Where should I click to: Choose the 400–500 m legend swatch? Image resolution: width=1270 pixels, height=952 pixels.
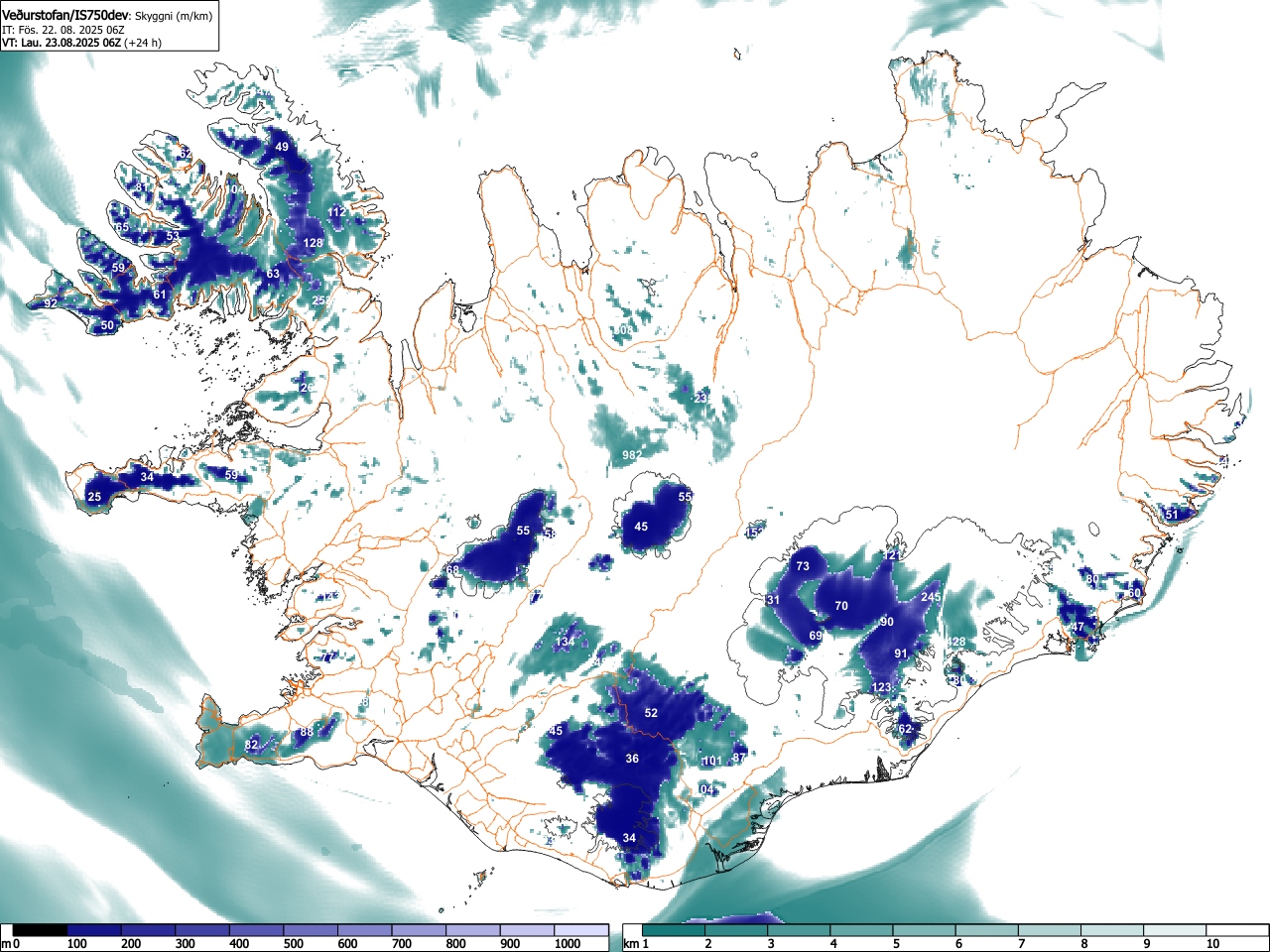pyautogui.click(x=257, y=930)
